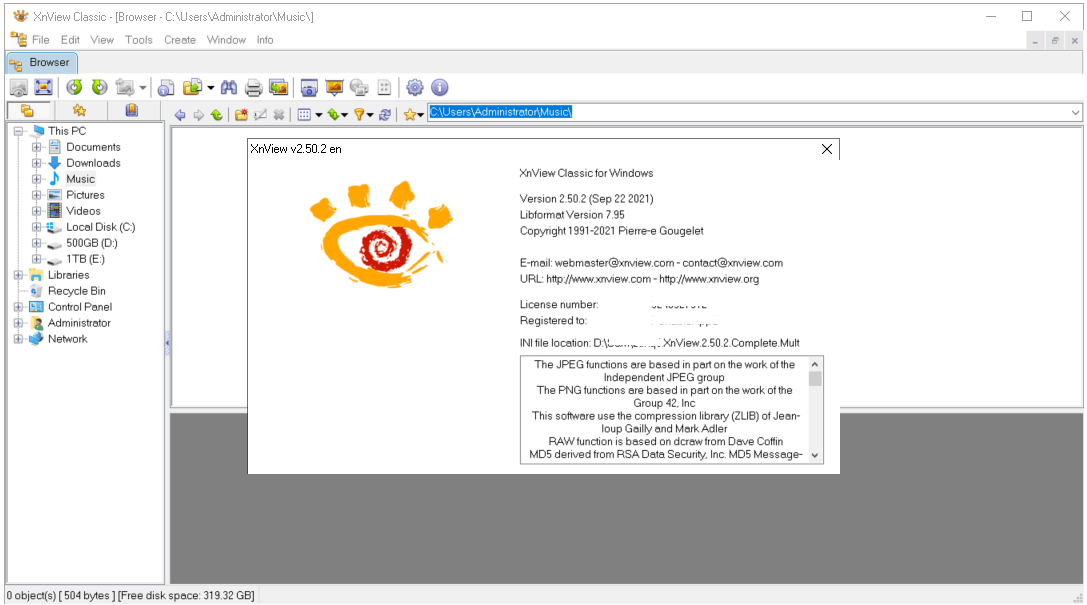The image size is (1087, 605).
Task: Switch to the categories bookmark tab
Action: (132, 111)
